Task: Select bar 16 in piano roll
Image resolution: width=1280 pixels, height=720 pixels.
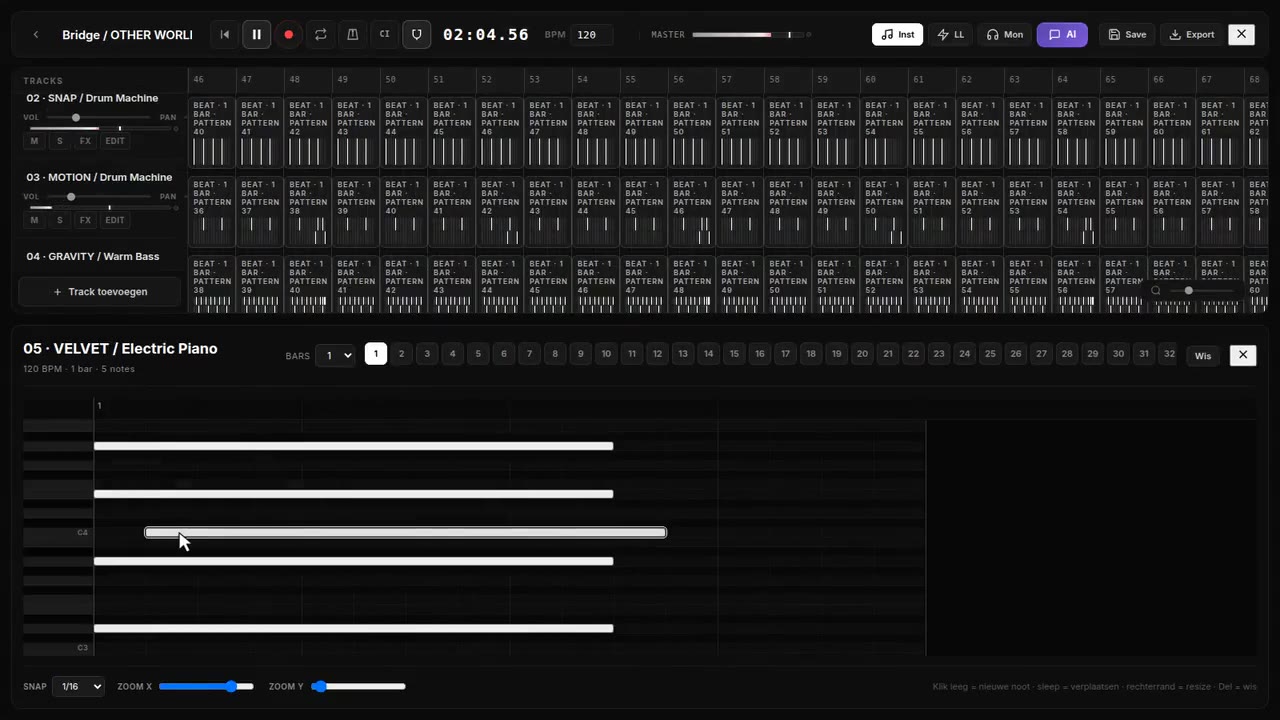Action: [760, 354]
